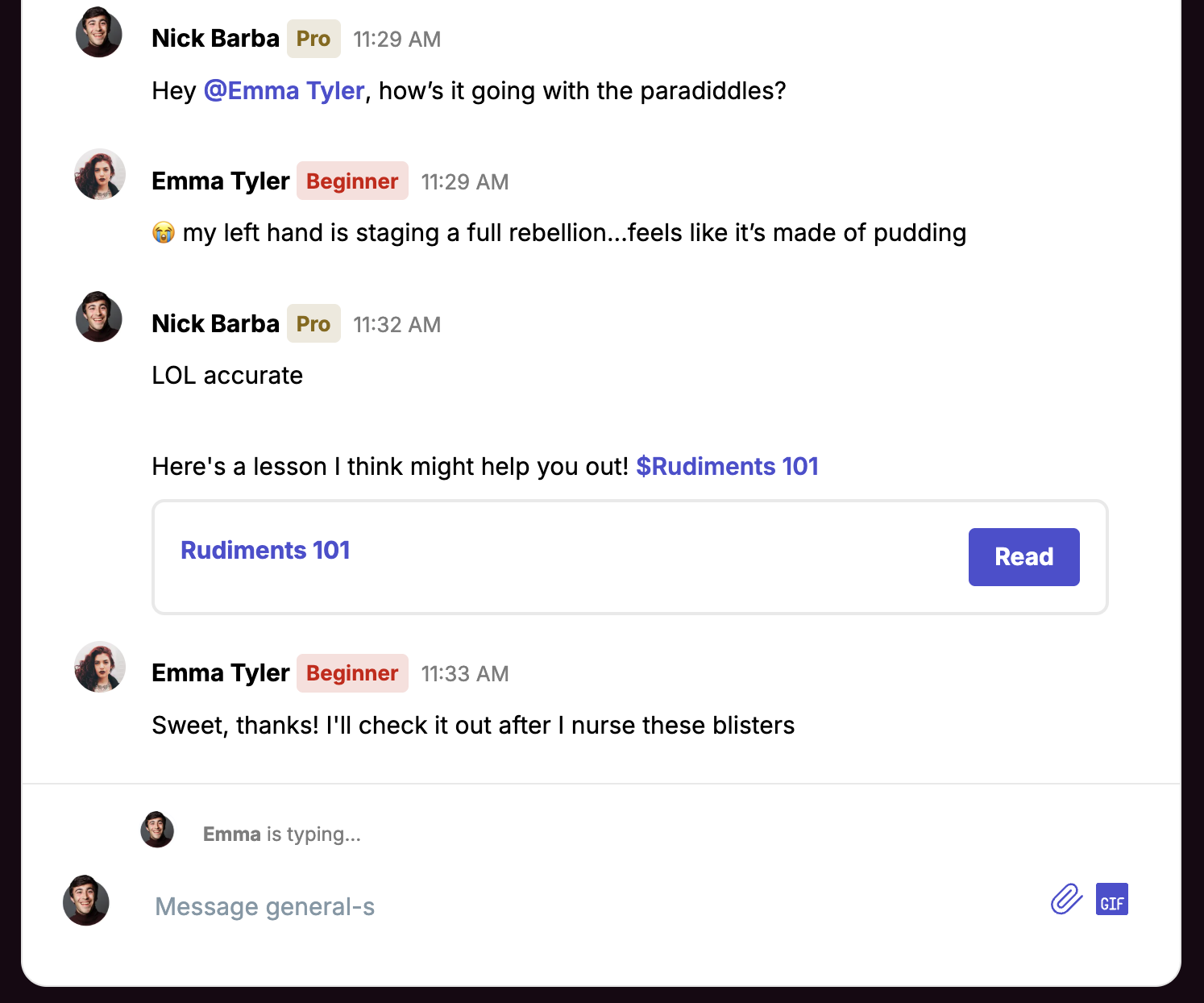Image resolution: width=1204 pixels, height=1003 pixels.
Task: Click the 11:32 AM timestamp
Action: [x=396, y=325]
